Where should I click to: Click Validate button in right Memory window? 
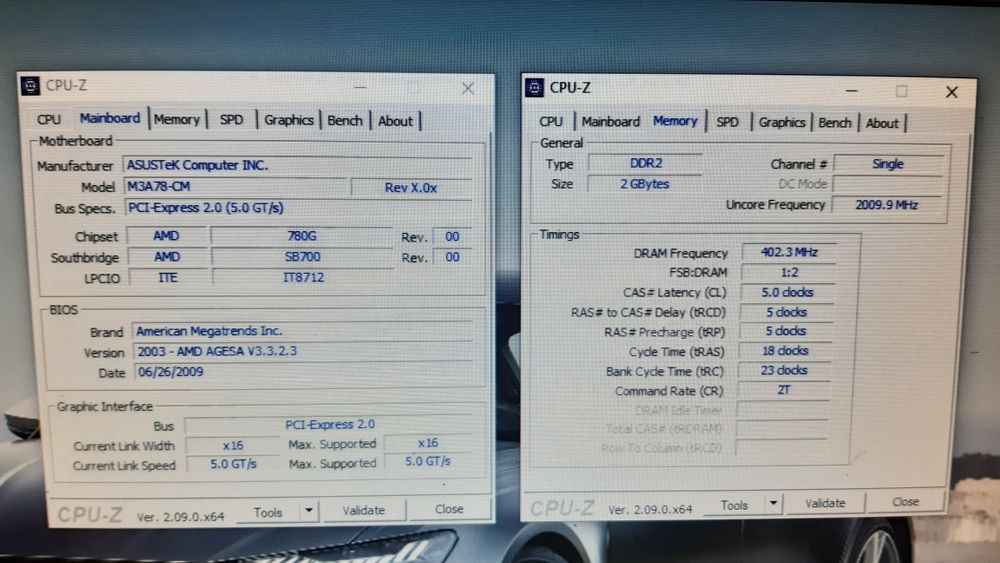tap(825, 503)
